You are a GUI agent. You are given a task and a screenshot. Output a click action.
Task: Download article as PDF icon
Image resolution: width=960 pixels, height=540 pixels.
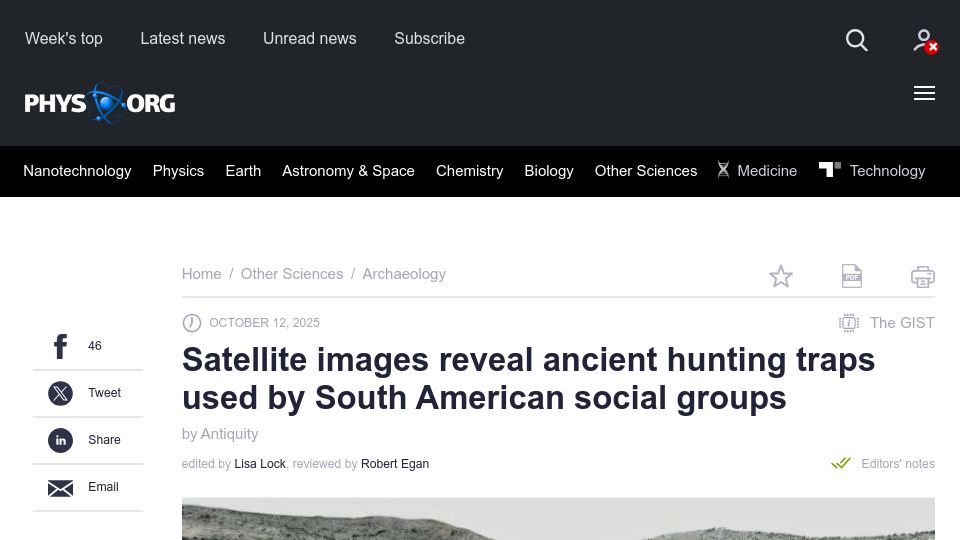[852, 276]
